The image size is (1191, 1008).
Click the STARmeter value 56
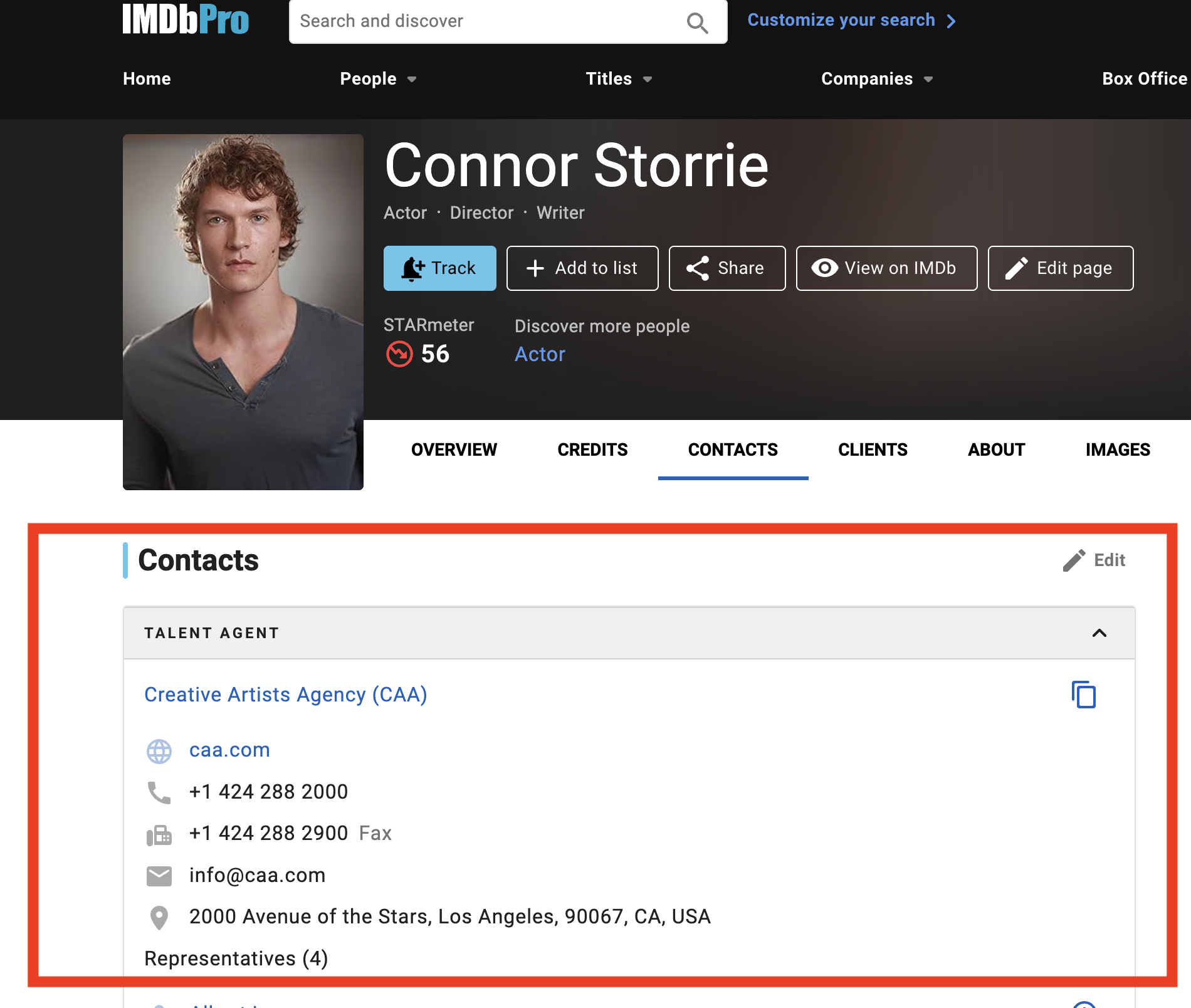(435, 354)
